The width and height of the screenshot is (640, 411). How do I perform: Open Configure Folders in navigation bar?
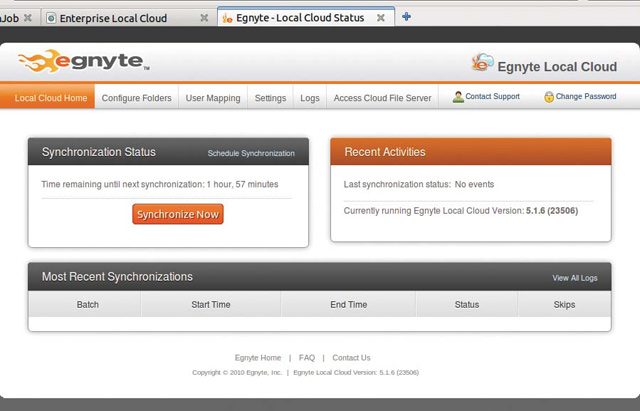(x=136, y=98)
